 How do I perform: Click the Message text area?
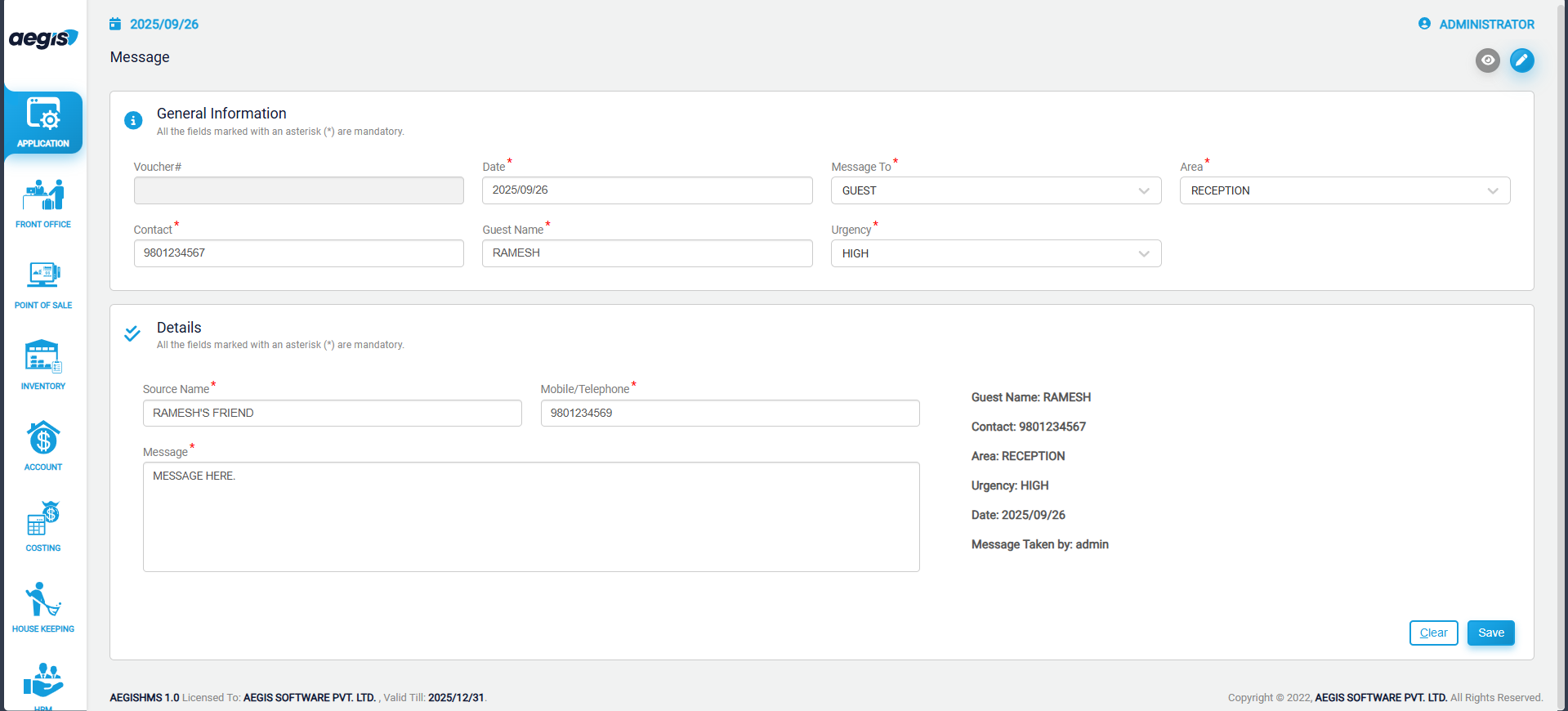pyautogui.click(x=531, y=516)
